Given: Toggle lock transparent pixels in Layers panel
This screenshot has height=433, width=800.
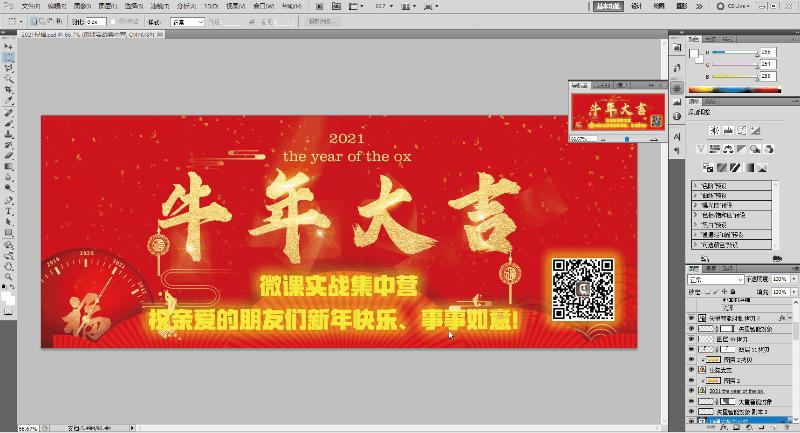Looking at the screenshot, I should tap(708, 292).
